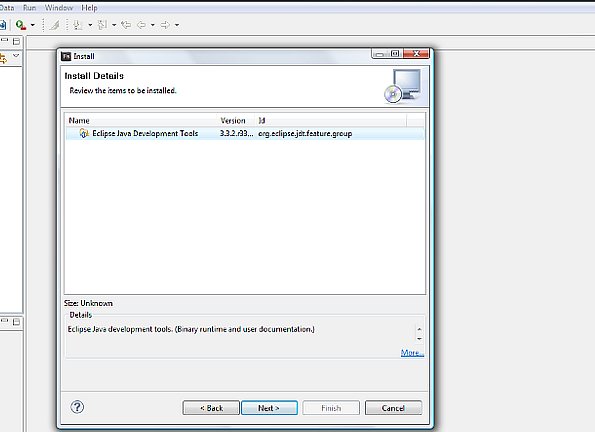Proceed with the Next > button
595x432 pixels.
pos(269,408)
